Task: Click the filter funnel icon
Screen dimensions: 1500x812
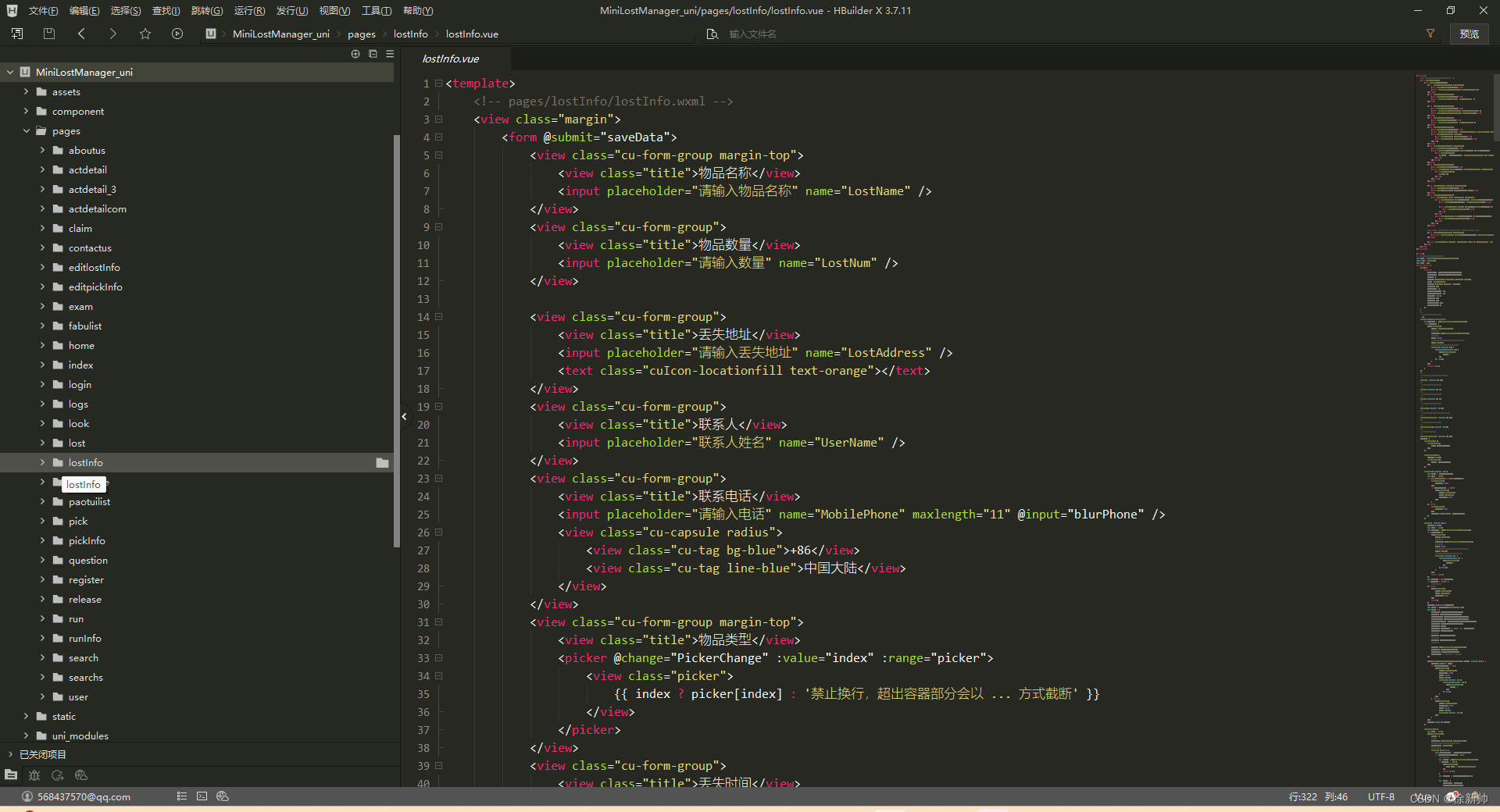Action: pos(1430,34)
